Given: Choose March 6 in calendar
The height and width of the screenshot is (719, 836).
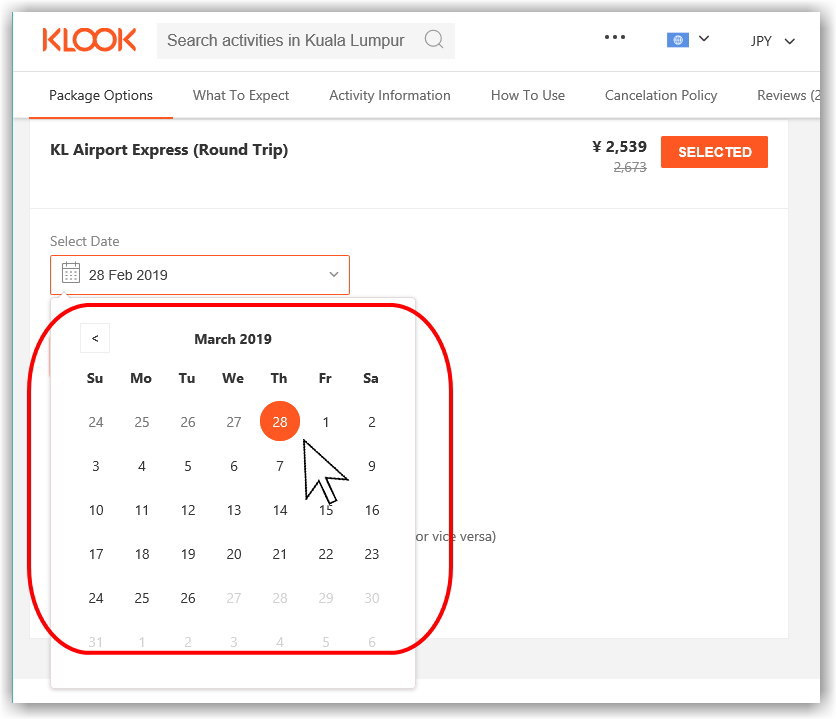Looking at the screenshot, I should click(x=234, y=466).
